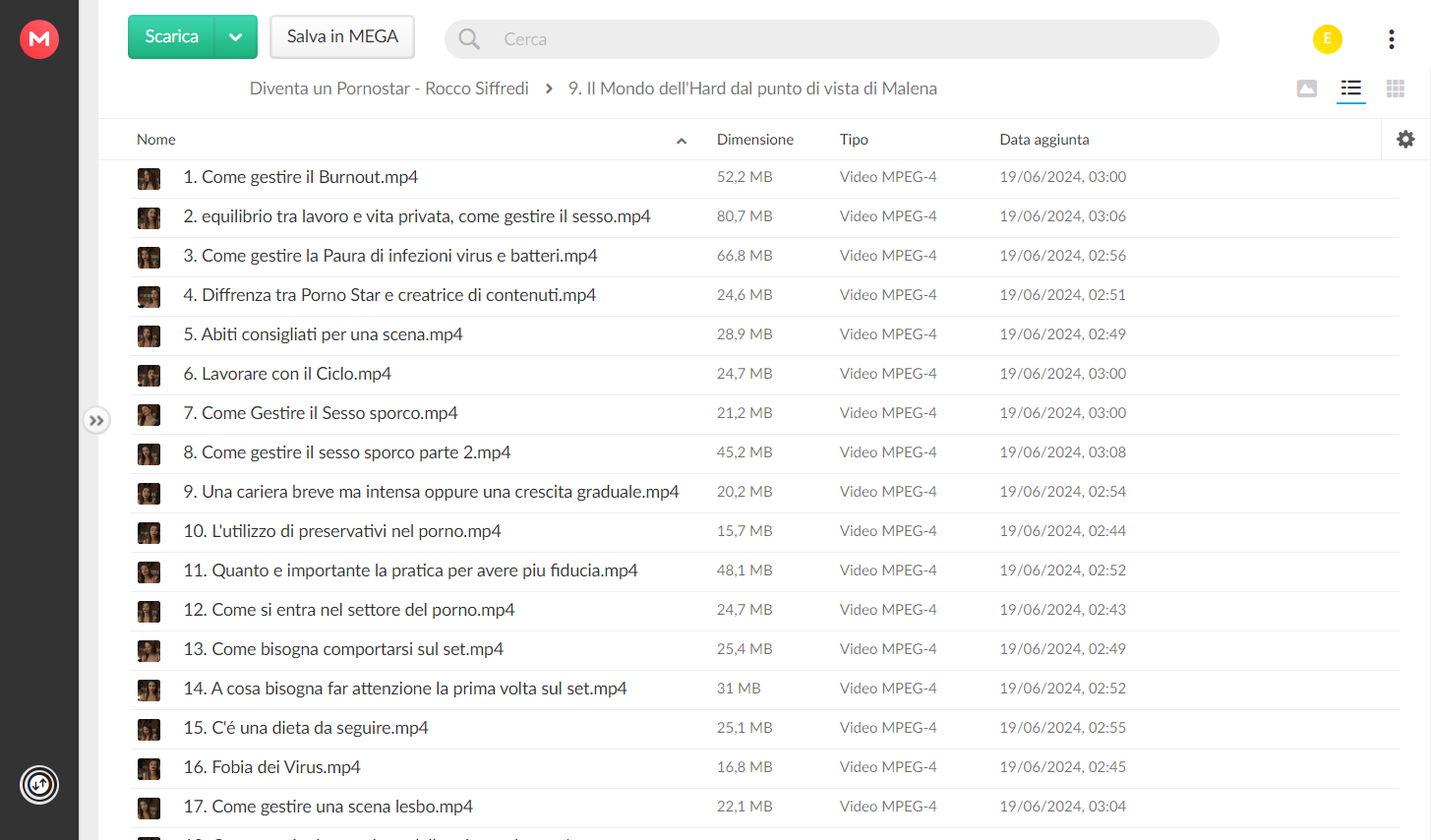The width and height of the screenshot is (1431, 840).
Task: Switch to list view
Action: (1351, 89)
